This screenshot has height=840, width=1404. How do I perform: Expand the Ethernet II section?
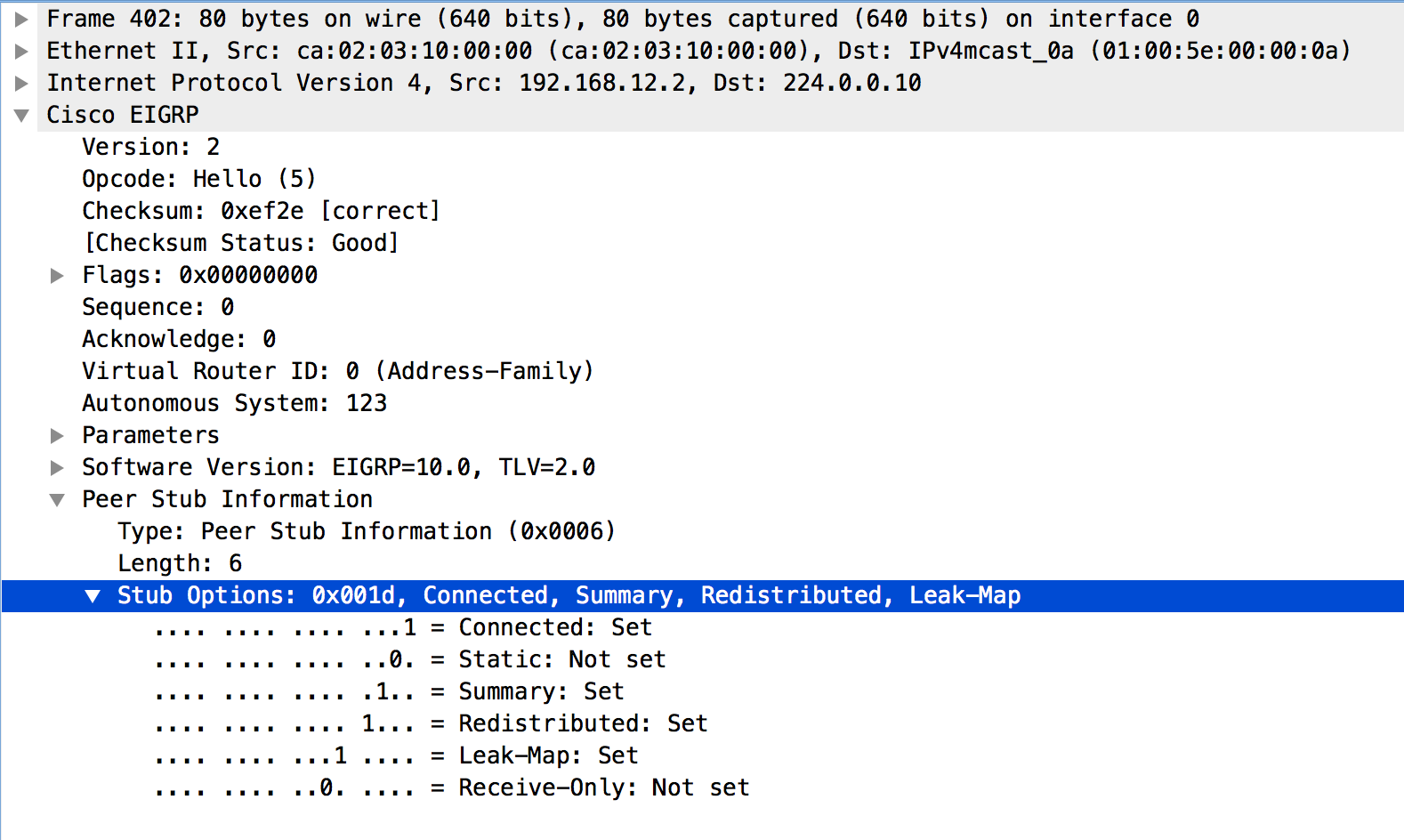coord(22,51)
